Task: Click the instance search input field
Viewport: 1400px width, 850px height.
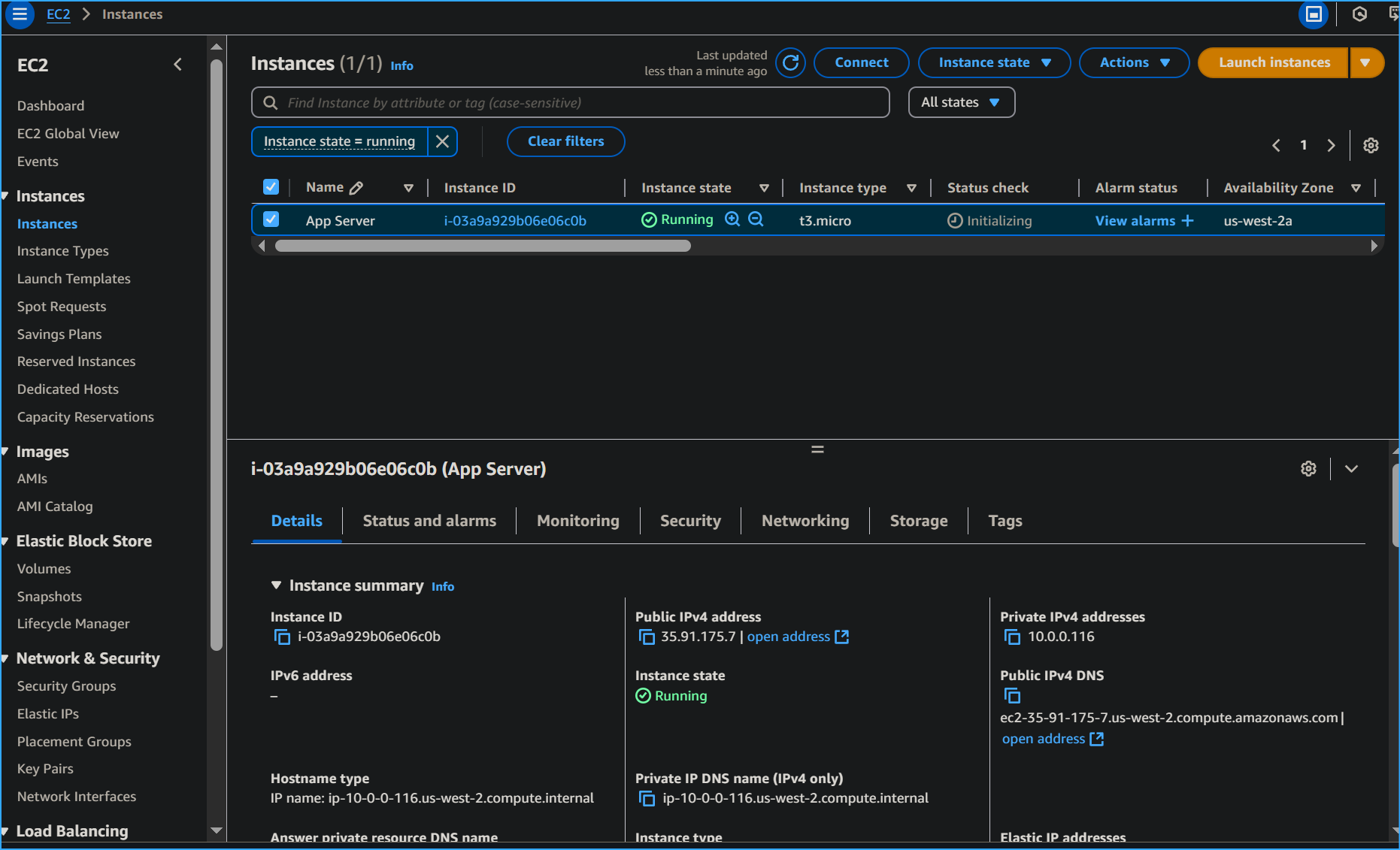Action: click(x=570, y=102)
